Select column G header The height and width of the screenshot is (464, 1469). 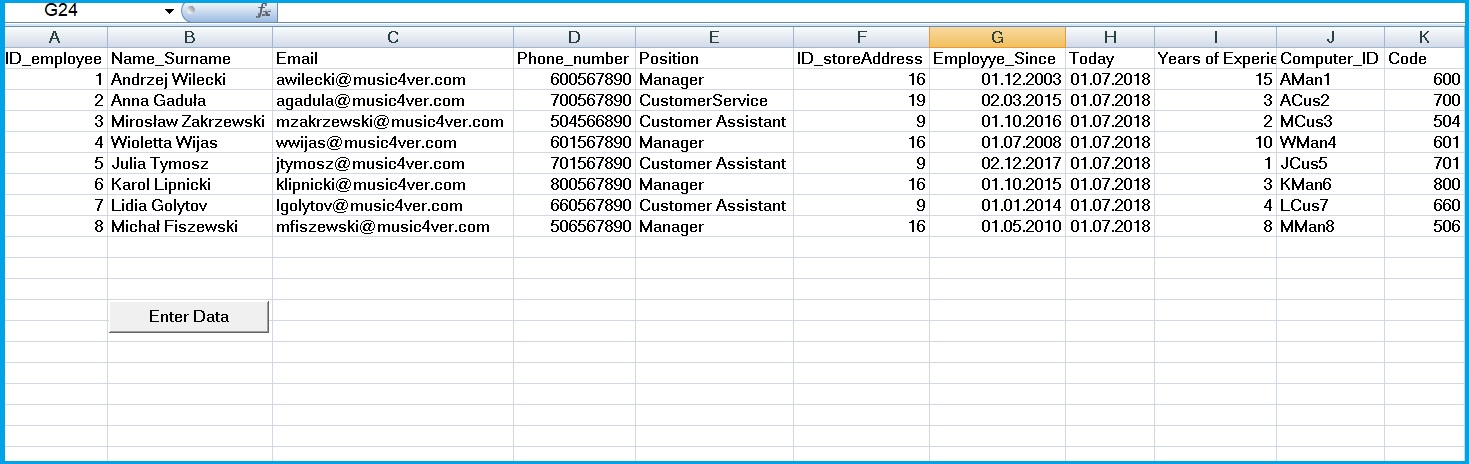pos(996,37)
